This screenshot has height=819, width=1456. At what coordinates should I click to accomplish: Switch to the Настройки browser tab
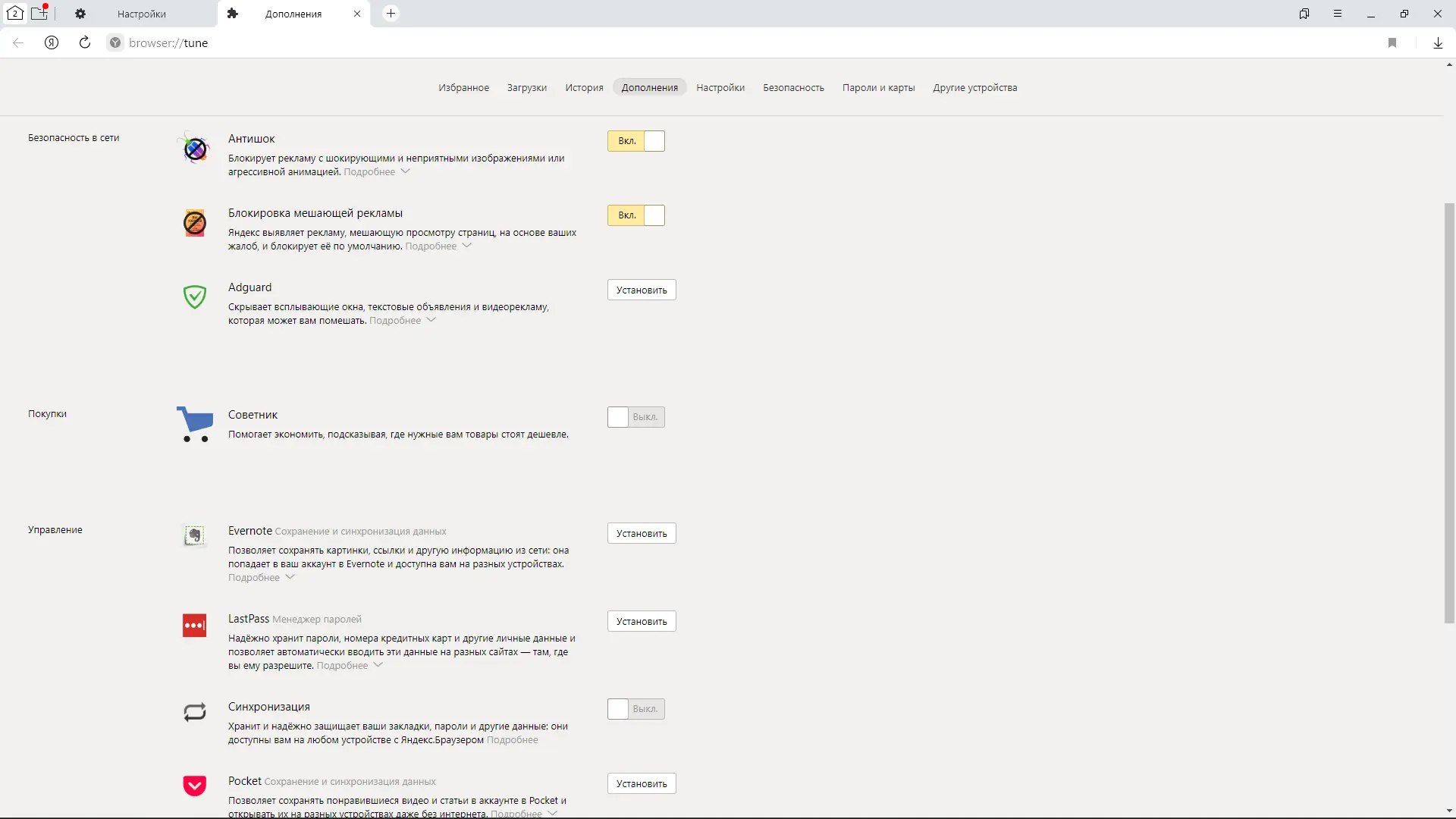[141, 14]
